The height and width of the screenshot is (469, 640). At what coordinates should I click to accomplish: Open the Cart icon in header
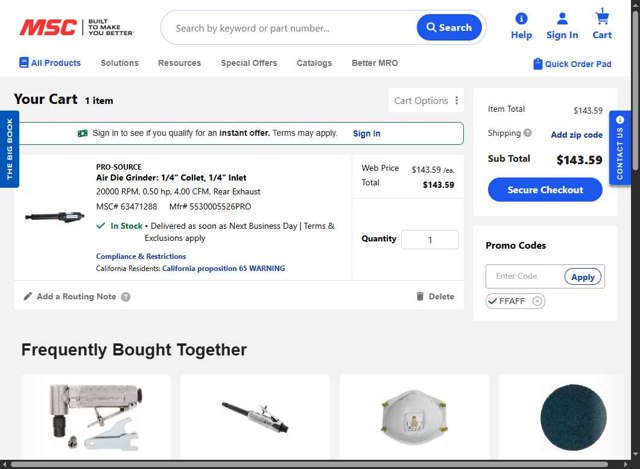[x=602, y=18]
